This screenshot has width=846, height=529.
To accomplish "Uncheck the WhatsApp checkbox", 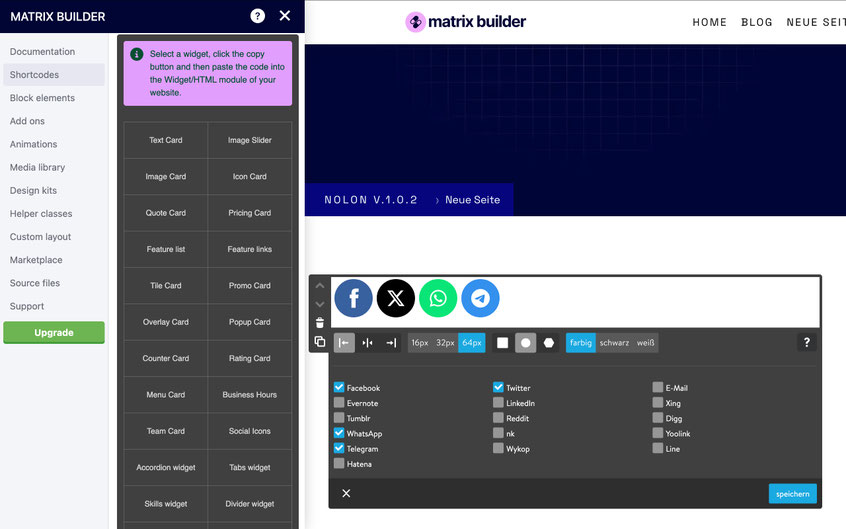I will (339, 432).
